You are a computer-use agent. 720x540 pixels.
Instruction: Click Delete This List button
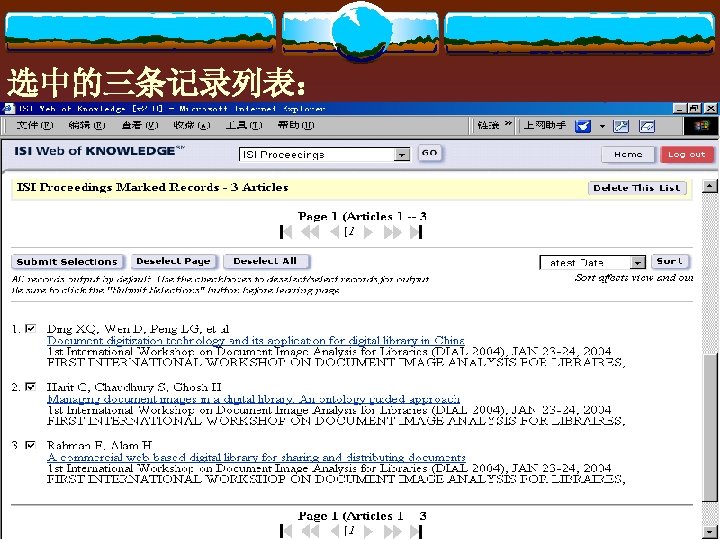[x=637, y=188]
